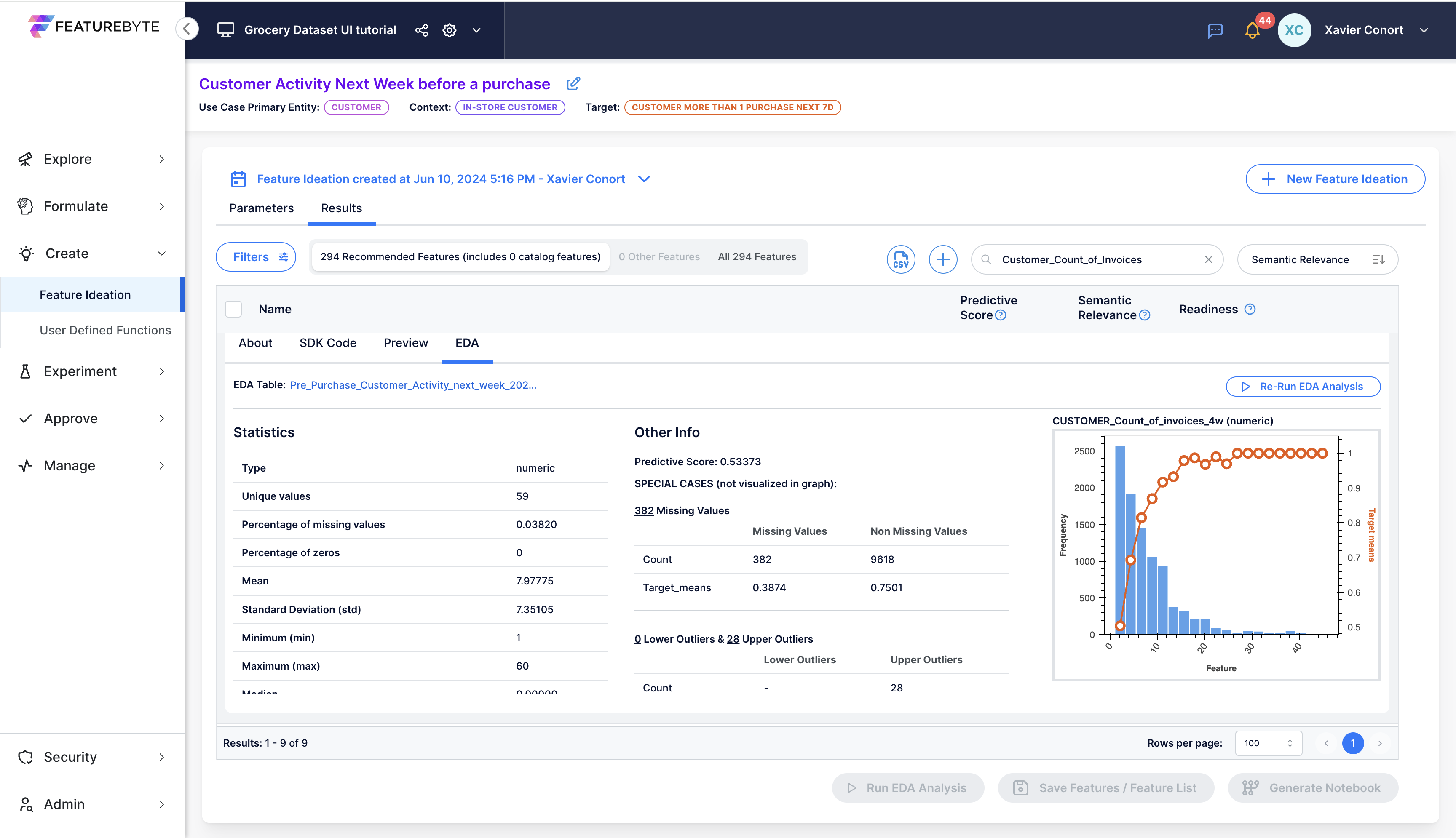This screenshot has height=838, width=1456.
Task: Open Xavier Conort account dropdown arrow
Action: click(x=1424, y=30)
